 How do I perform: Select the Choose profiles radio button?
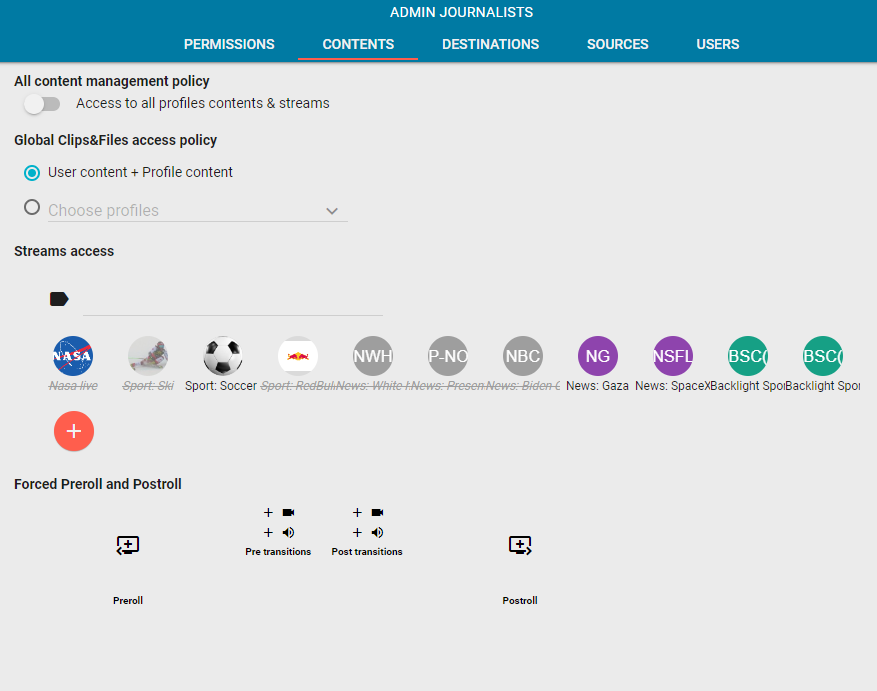point(32,208)
